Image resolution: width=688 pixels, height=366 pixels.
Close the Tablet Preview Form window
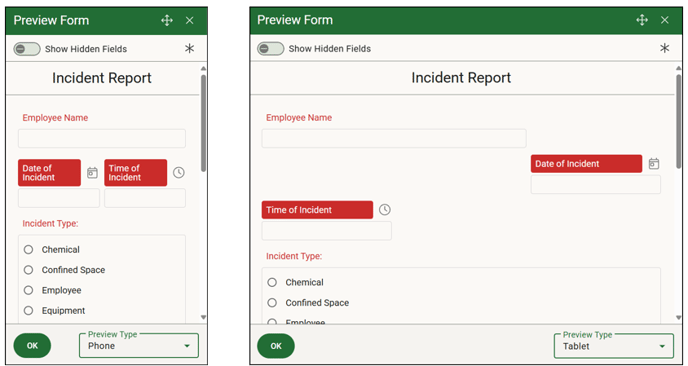click(x=665, y=20)
